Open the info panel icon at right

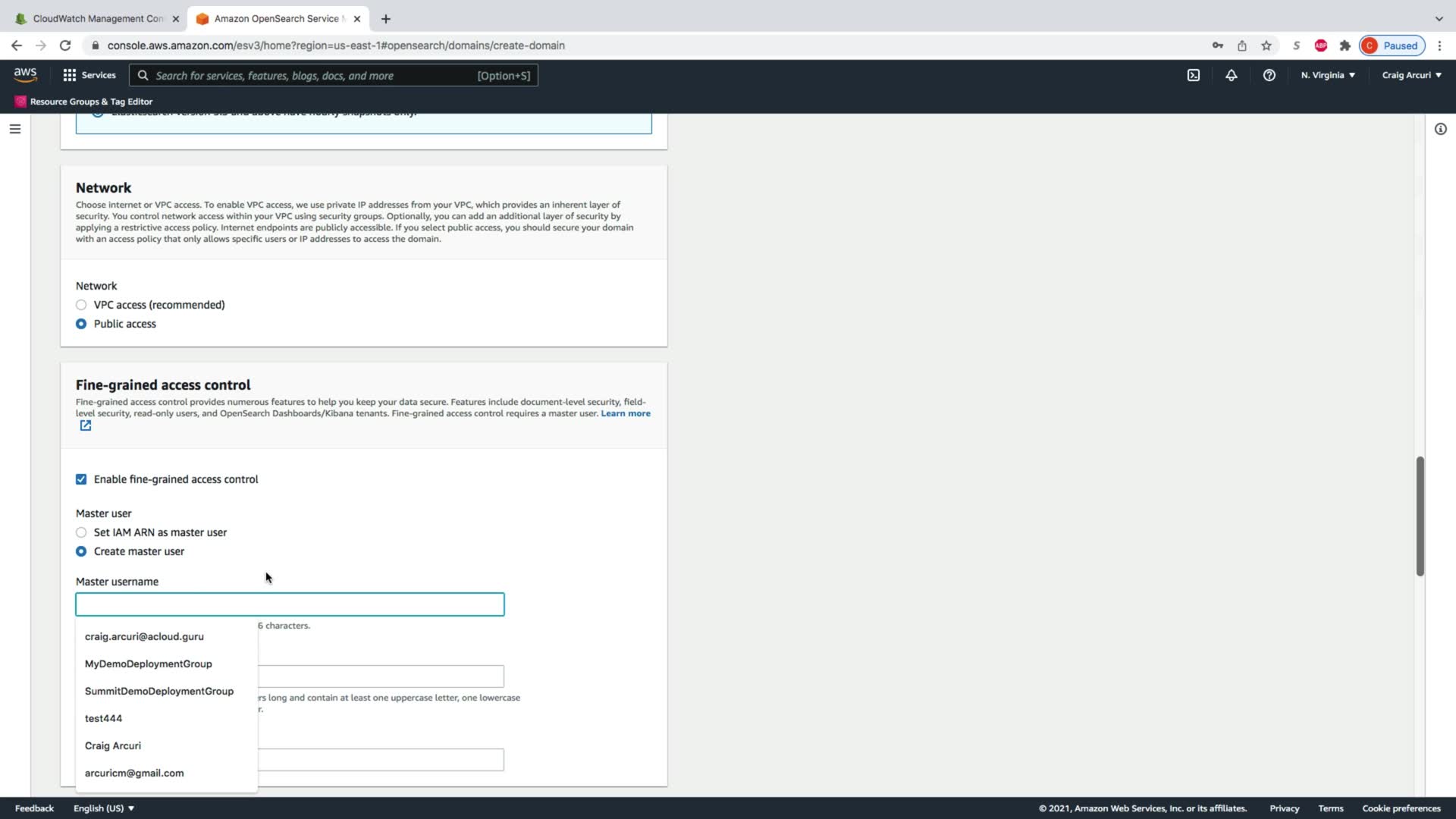[x=1440, y=129]
